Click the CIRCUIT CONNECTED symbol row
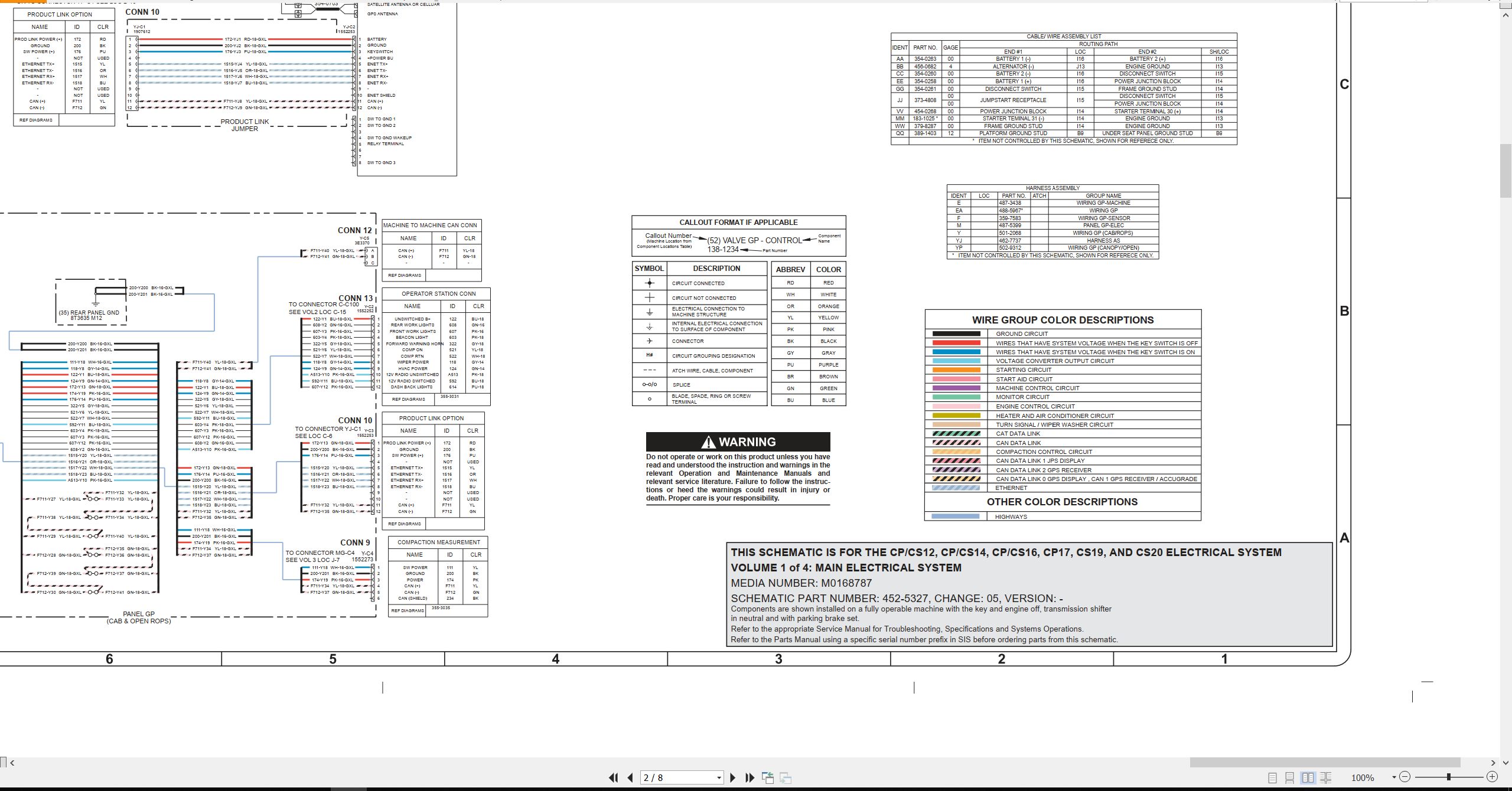Screen dimensions: 1512x791 pyautogui.click(x=699, y=283)
